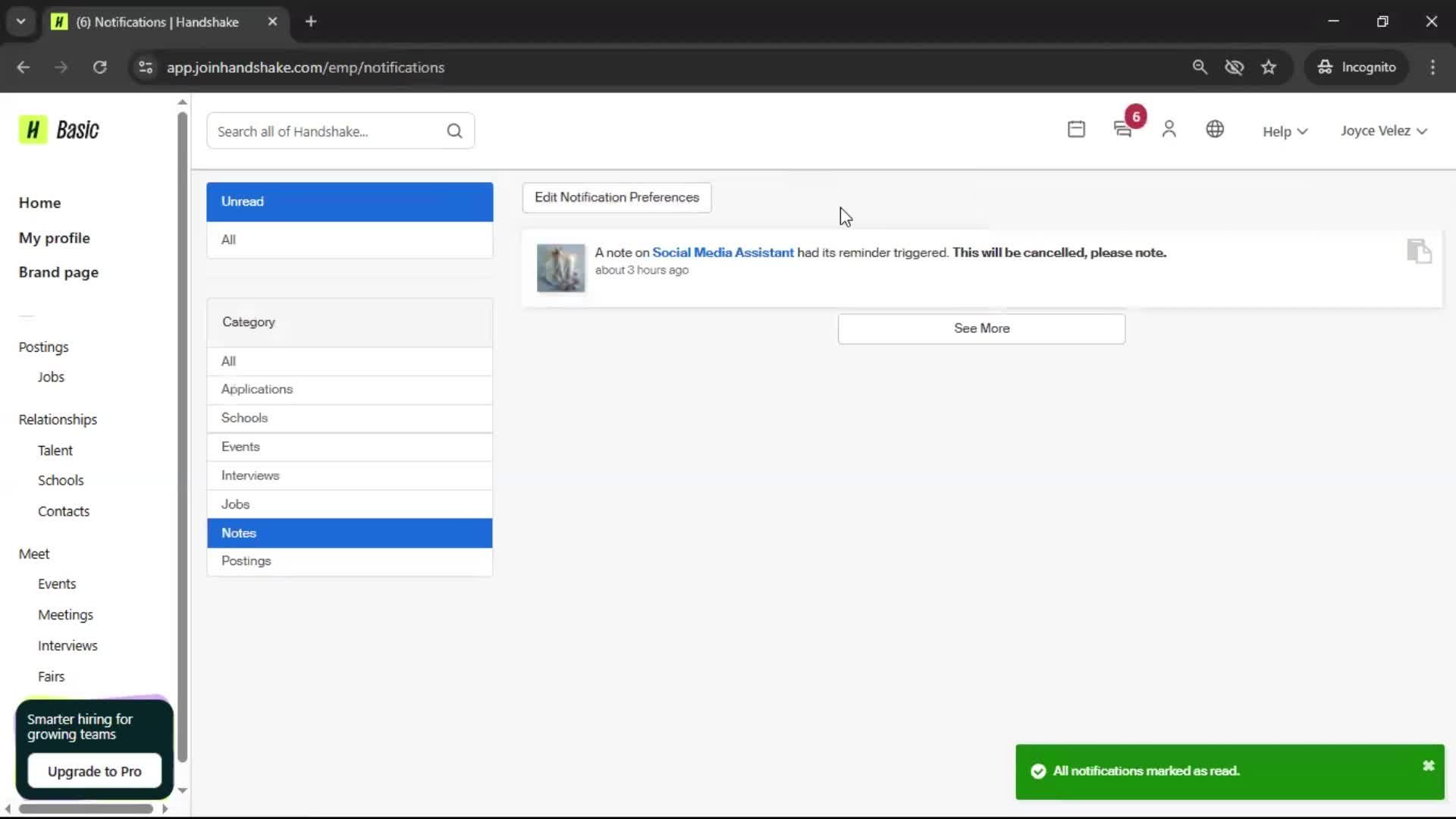Click the browser back arrow
1456x819 pixels.
[24, 67]
